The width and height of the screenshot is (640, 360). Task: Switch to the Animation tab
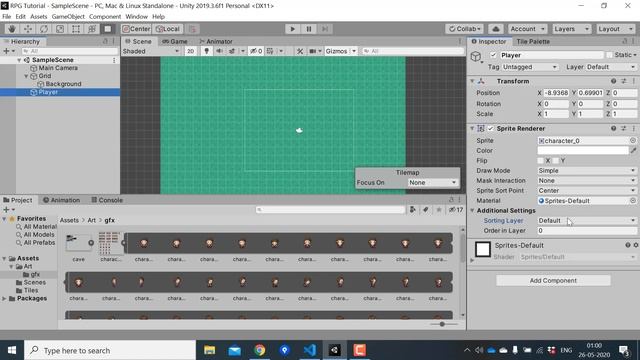pyautogui.click(x=62, y=200)
